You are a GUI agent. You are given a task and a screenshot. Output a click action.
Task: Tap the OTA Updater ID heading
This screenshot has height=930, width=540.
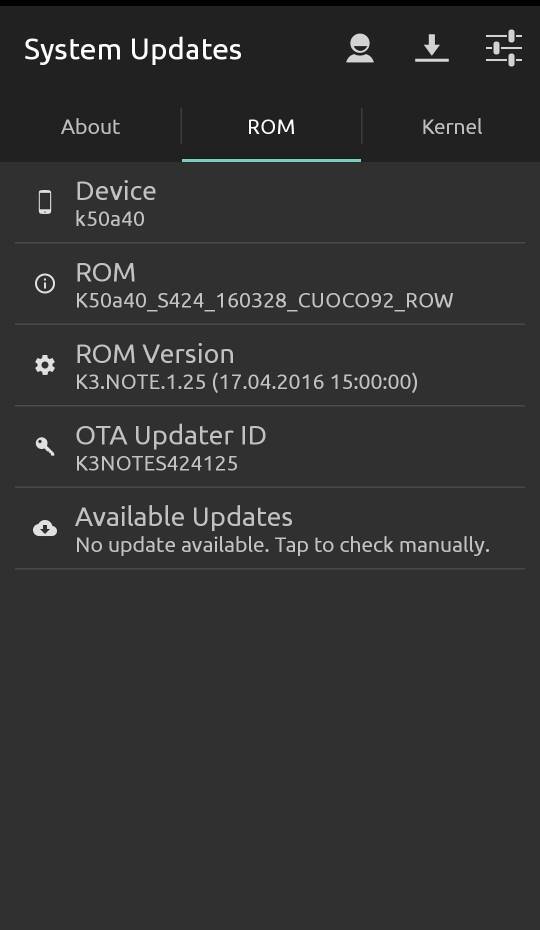click(171, 435)
